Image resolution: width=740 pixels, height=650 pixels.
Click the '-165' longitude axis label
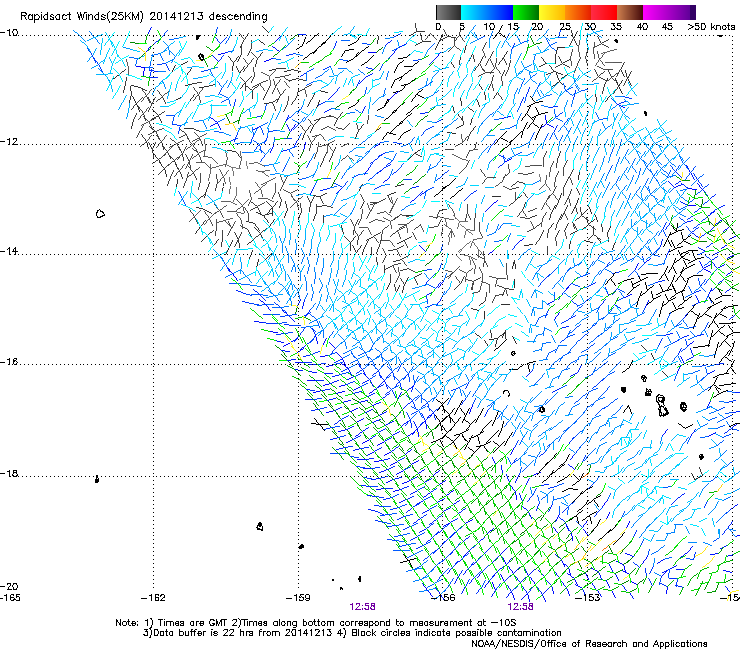point(10,598)
